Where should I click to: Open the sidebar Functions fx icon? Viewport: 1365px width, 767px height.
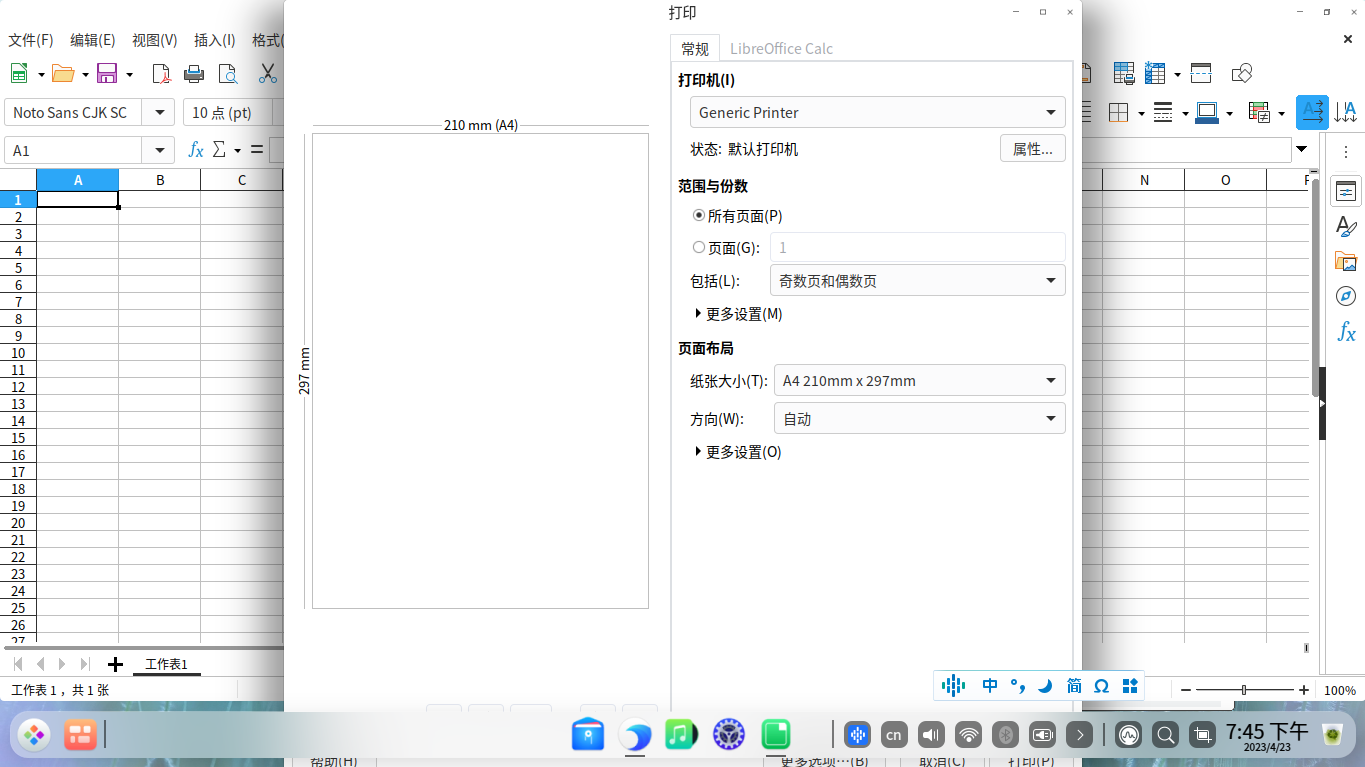coord(1346,332)
